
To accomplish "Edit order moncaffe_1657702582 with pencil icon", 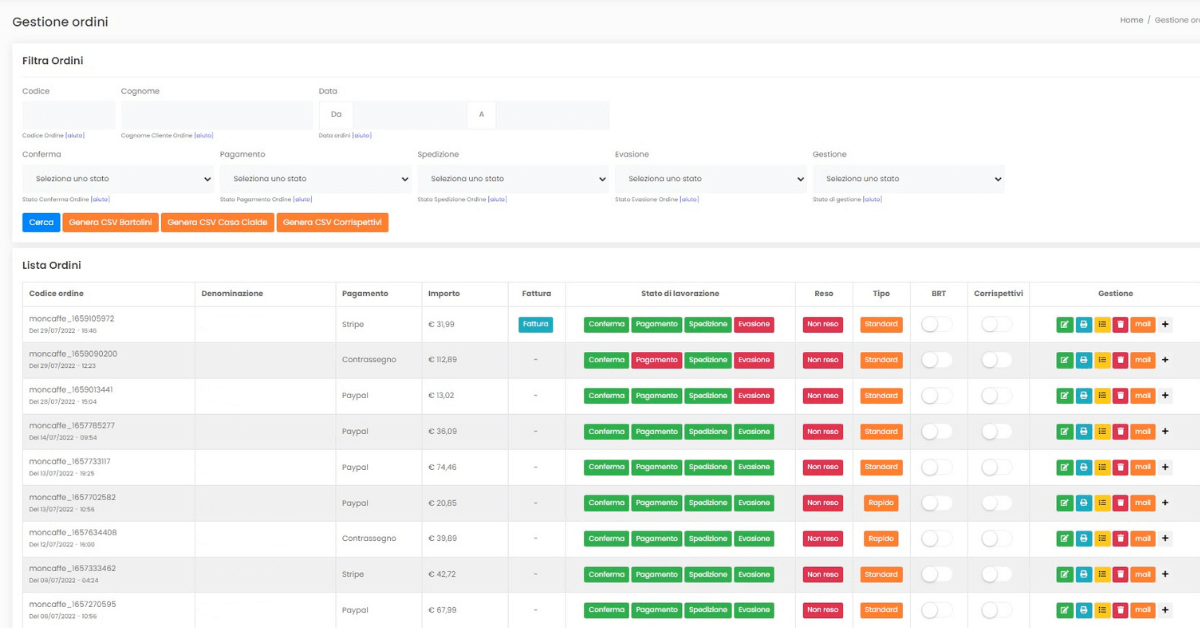I will coord(1064,503).
